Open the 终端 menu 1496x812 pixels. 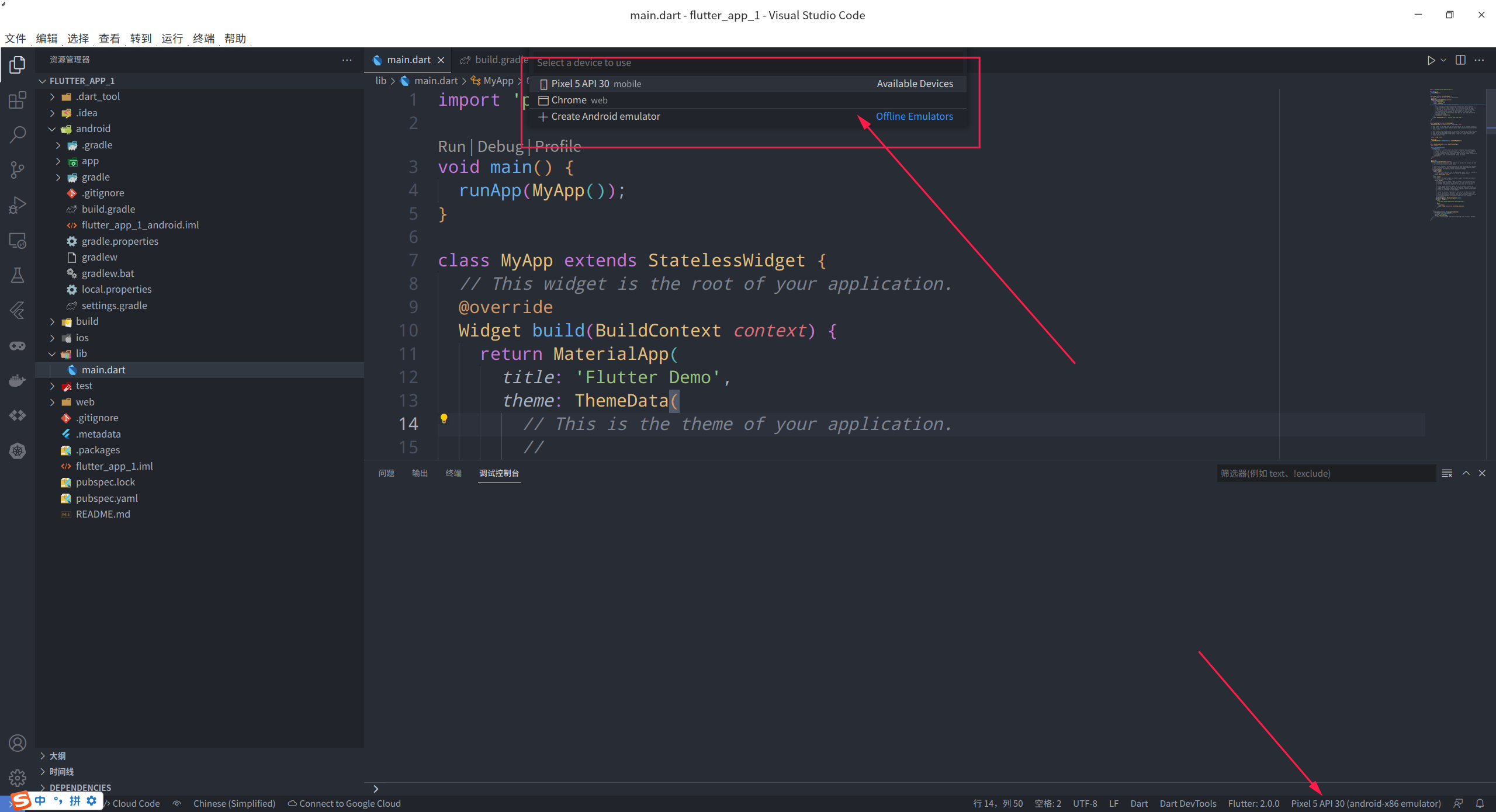[x=204, y=39]
